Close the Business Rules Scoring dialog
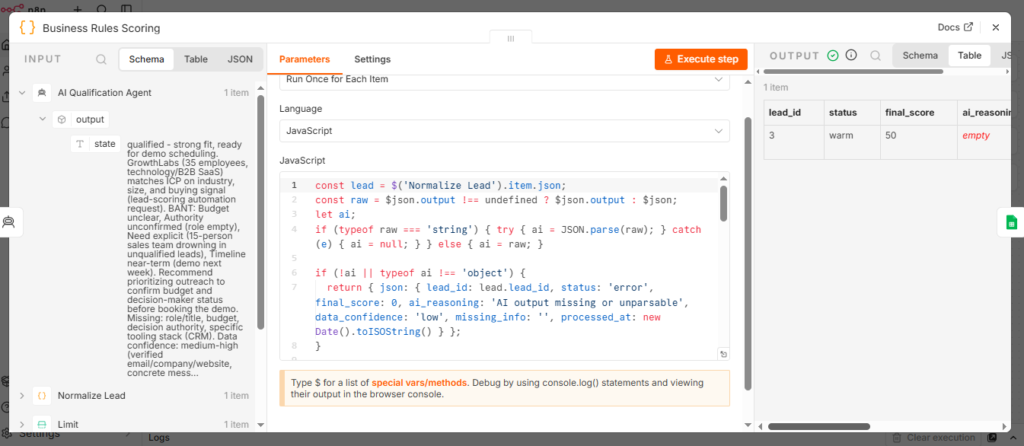The height and width of the screenshot is (446, 1024). coord(995,27)
